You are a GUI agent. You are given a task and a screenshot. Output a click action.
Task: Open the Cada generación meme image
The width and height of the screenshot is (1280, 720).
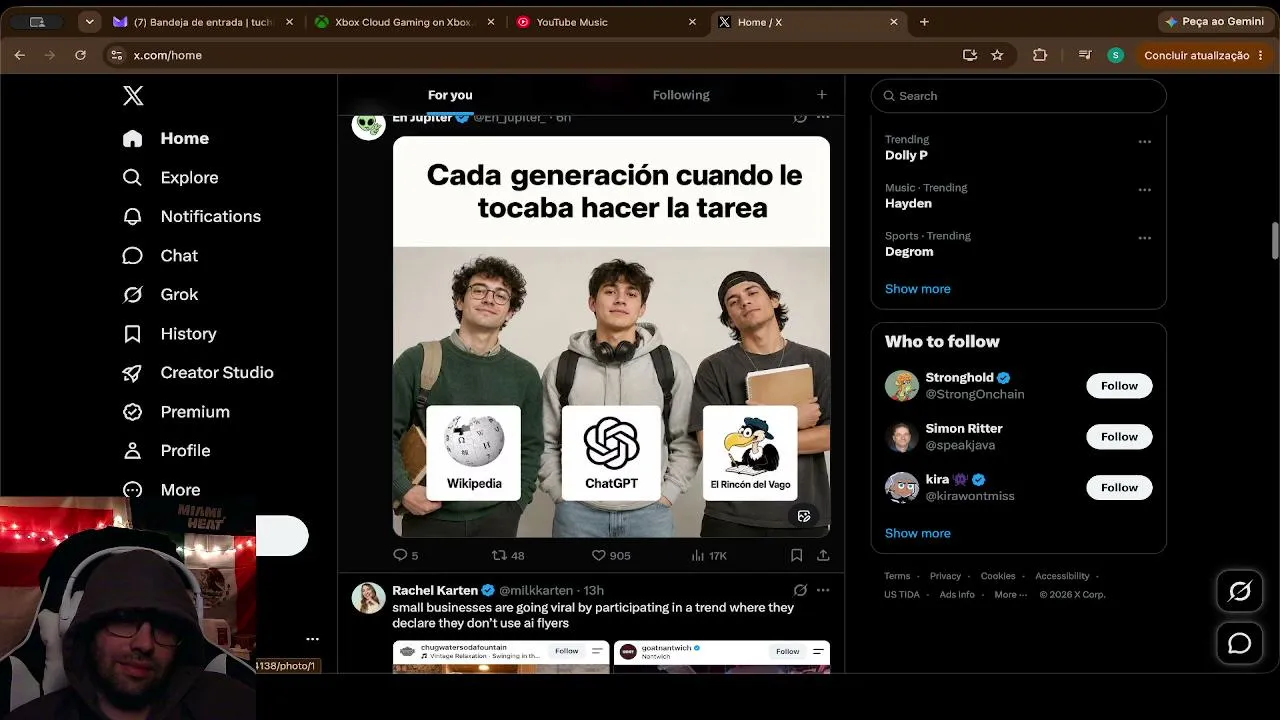point(611,337)
